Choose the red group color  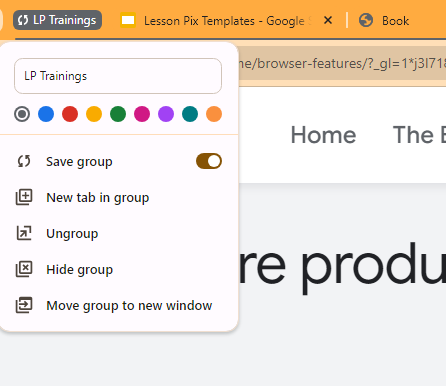pyautogui.click(x=70, y=114)
